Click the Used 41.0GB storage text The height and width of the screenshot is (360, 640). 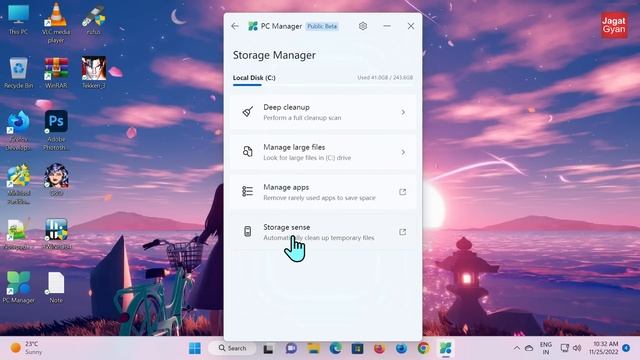(x=385, y=78)
